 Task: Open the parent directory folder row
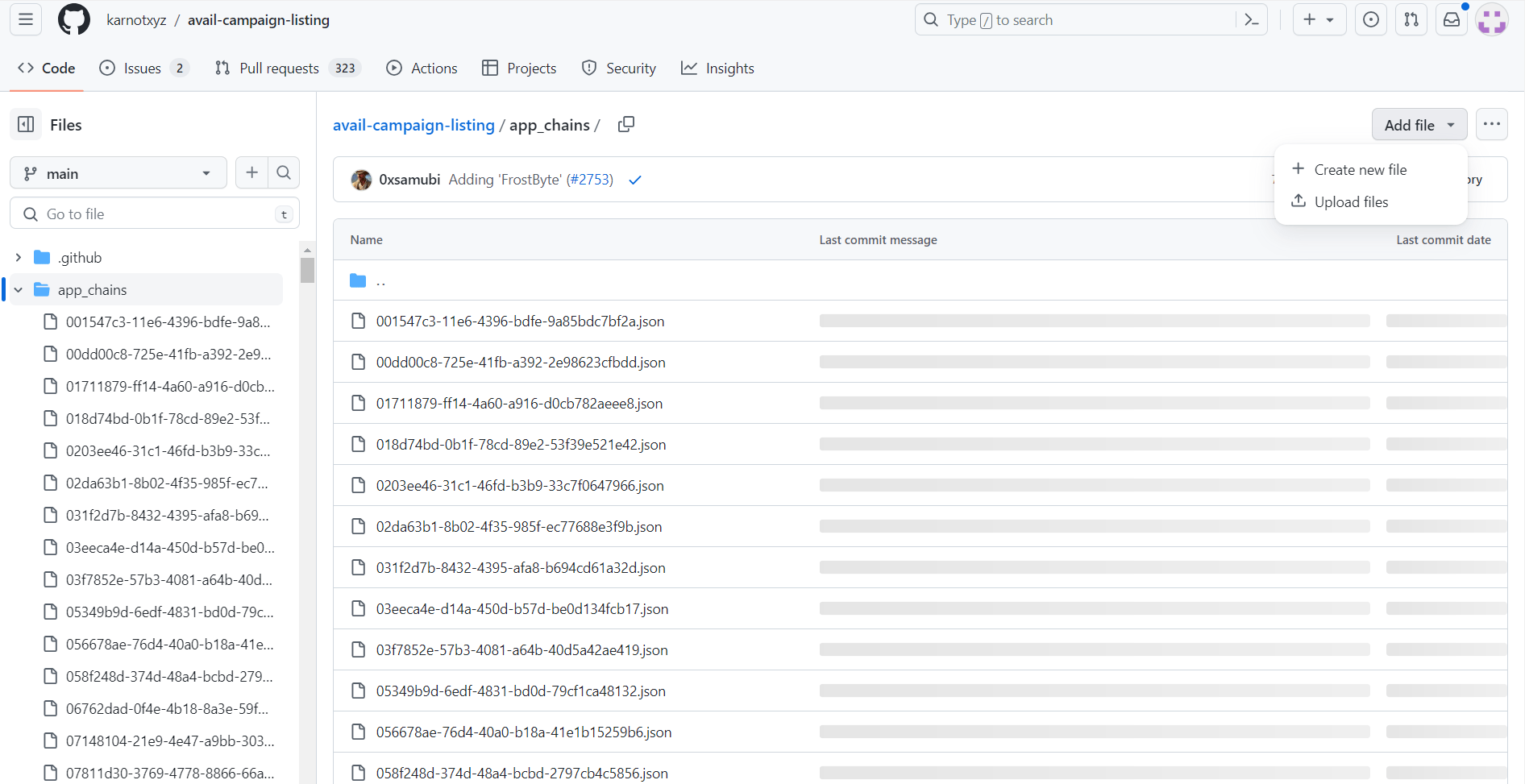[x=920, y=280]
